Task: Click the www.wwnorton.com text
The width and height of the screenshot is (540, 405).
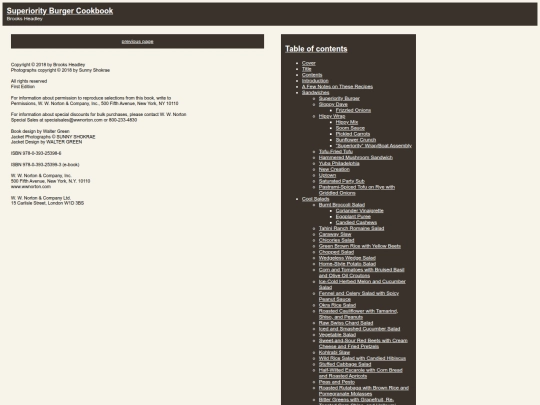Action: [31, 186]
